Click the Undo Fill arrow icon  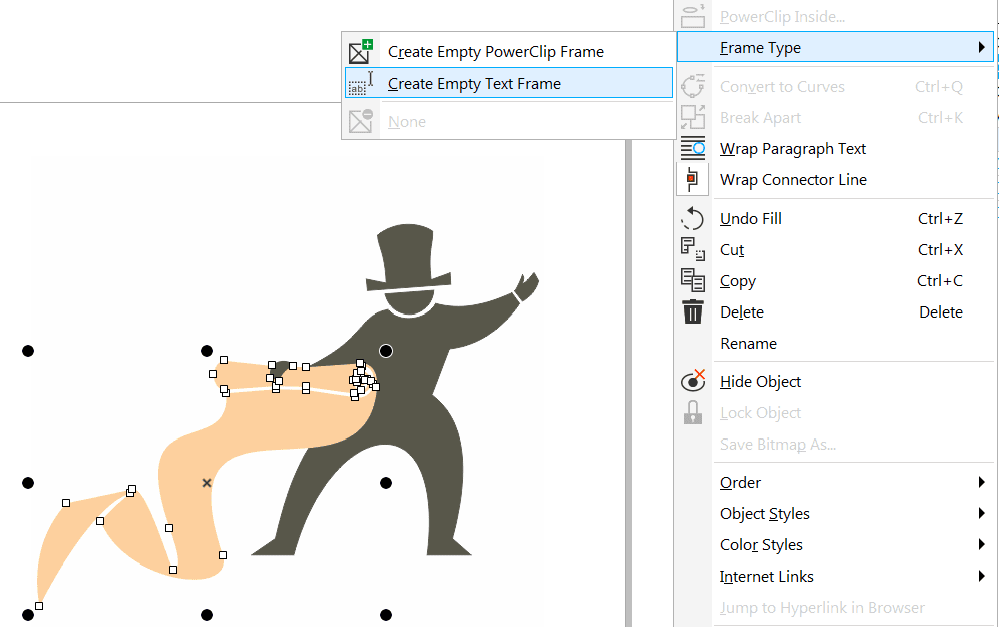click(693, 219)
